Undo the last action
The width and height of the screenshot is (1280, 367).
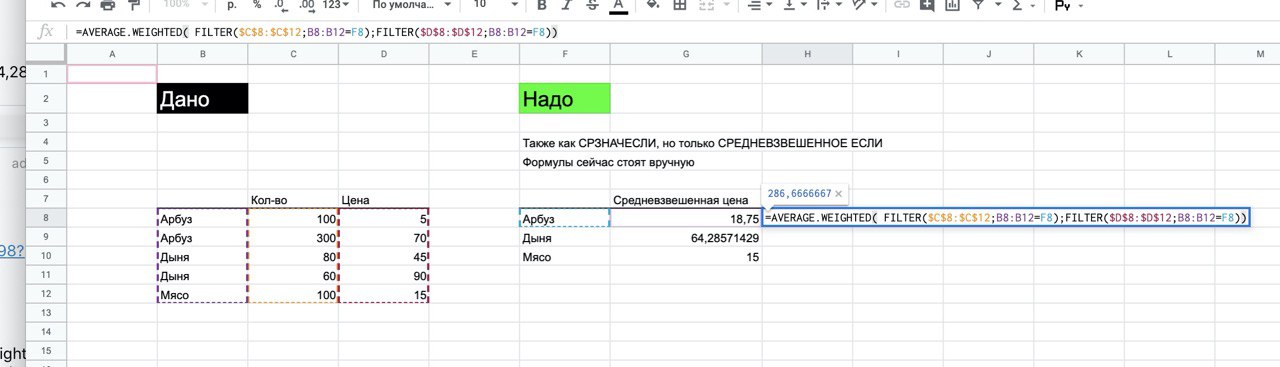click(58, 5)
